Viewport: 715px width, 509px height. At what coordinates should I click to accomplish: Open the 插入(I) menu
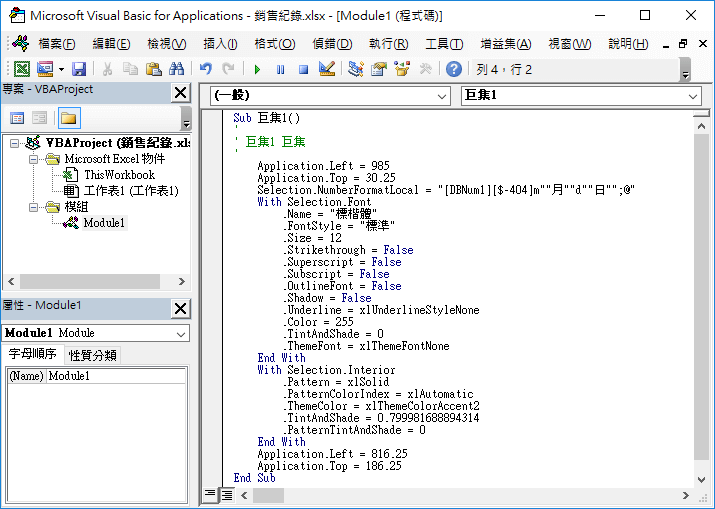[220, 44]
